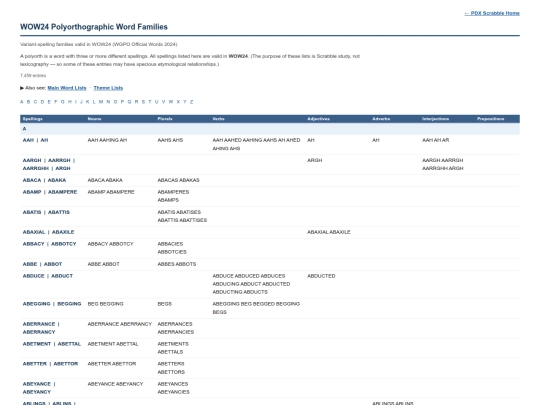Image resolution: width=540 pixels, height=405 pixels.
Task: Jump to letter E in alphabet index
Action: (49, 102)
